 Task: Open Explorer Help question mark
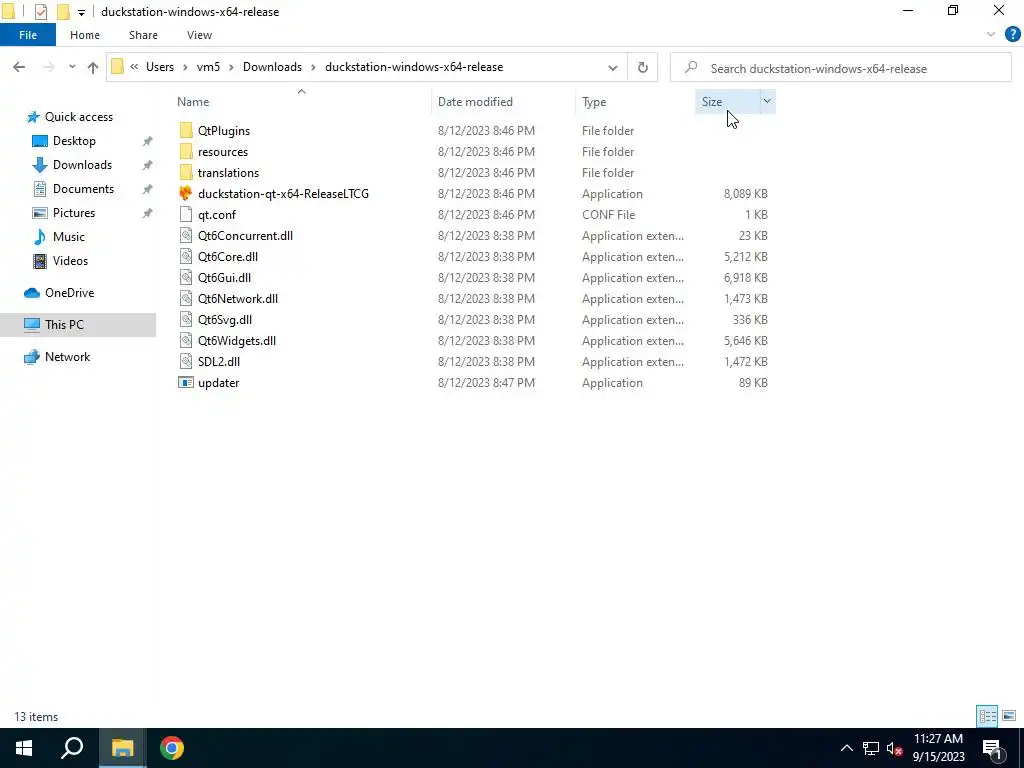pyautogui.click(x=1012, y=35)
